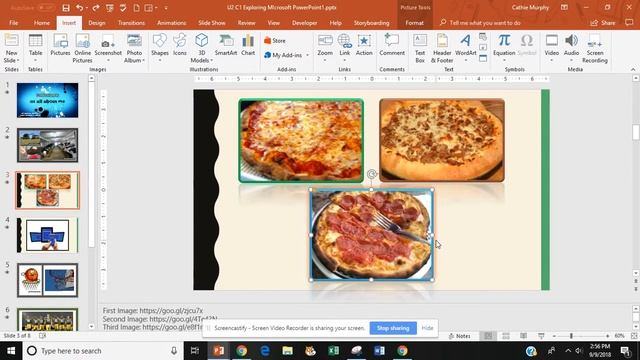The height and width of the screenshot is (360, 640).
Task: Select the sausage pizza picture
Action: coord(442,140)
